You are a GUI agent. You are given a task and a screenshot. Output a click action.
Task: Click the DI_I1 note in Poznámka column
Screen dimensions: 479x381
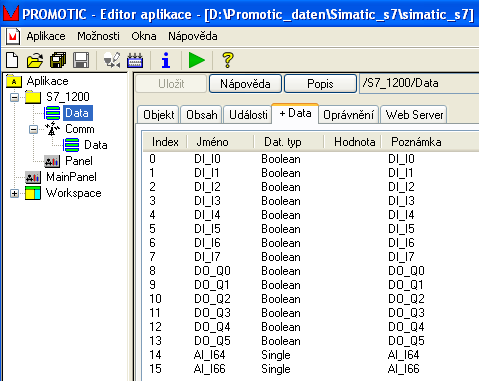click(401, 173)
